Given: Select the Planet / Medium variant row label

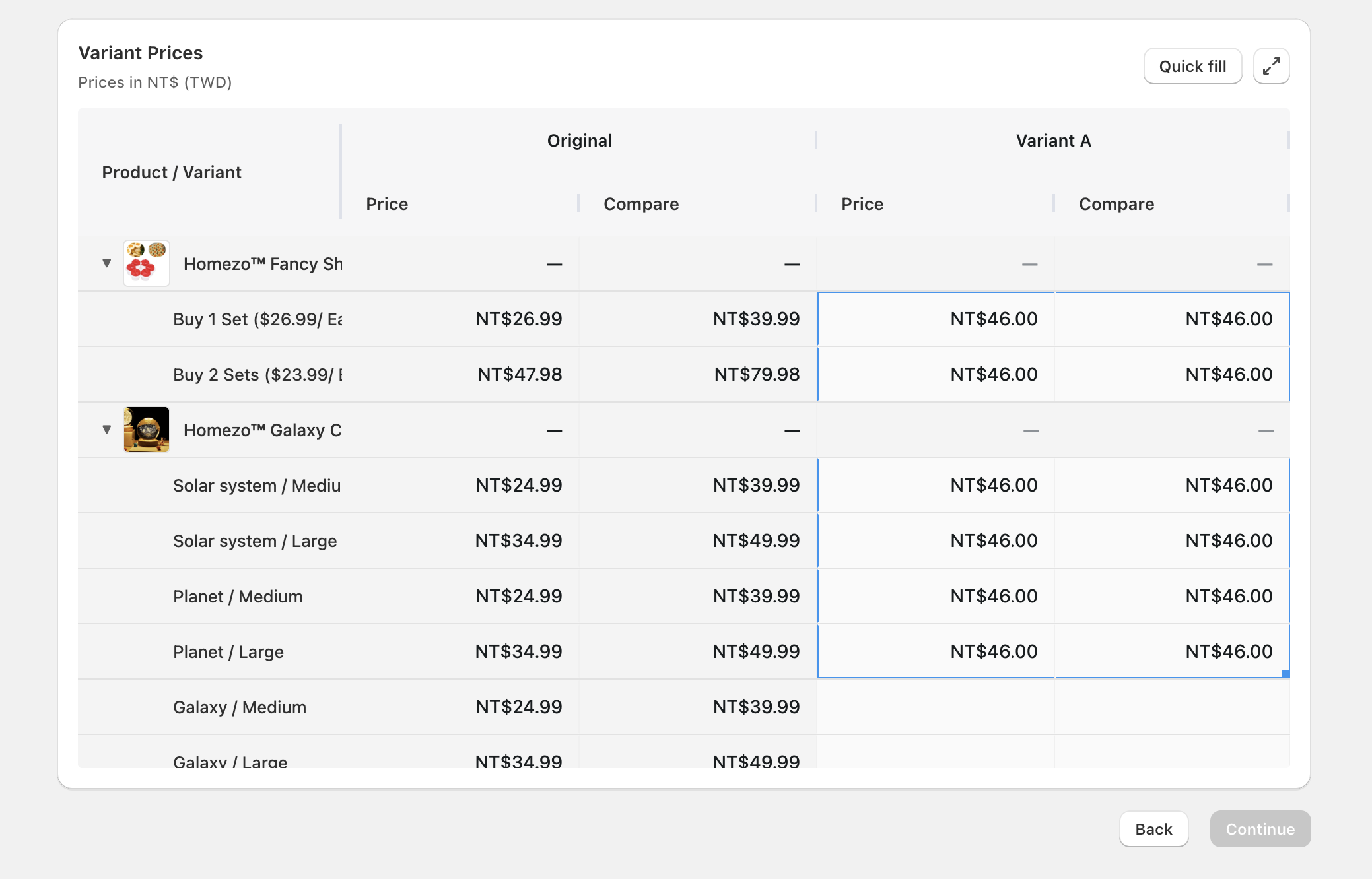Looking at the screenshot, I should tap(238, 597).
